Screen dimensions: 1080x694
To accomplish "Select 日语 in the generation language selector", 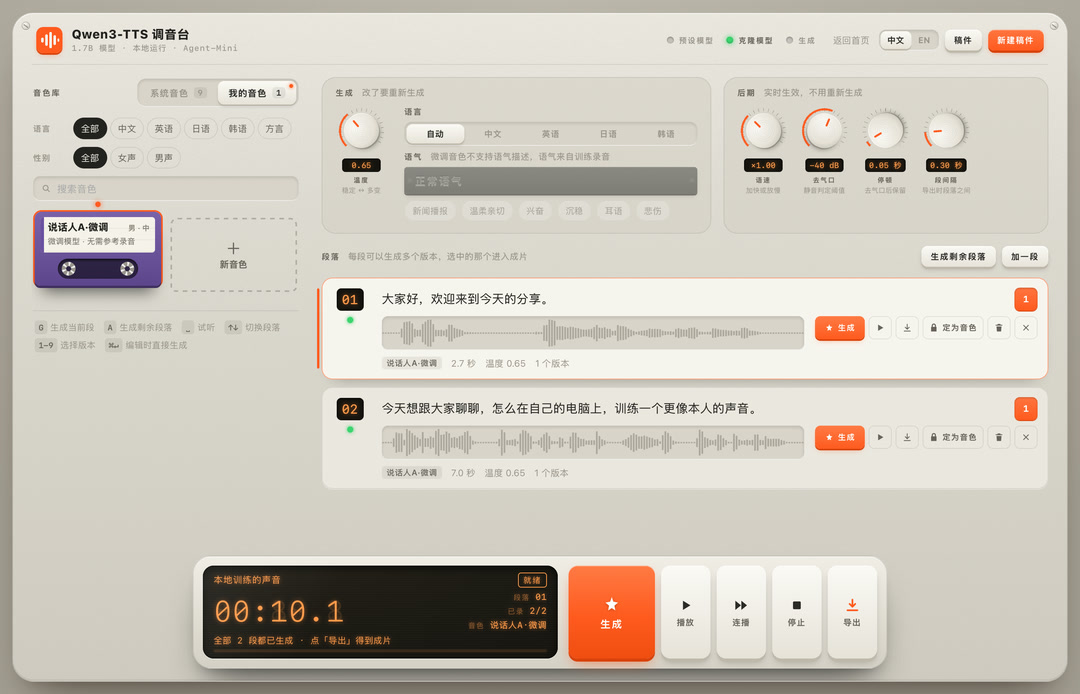I will [608, 134].
